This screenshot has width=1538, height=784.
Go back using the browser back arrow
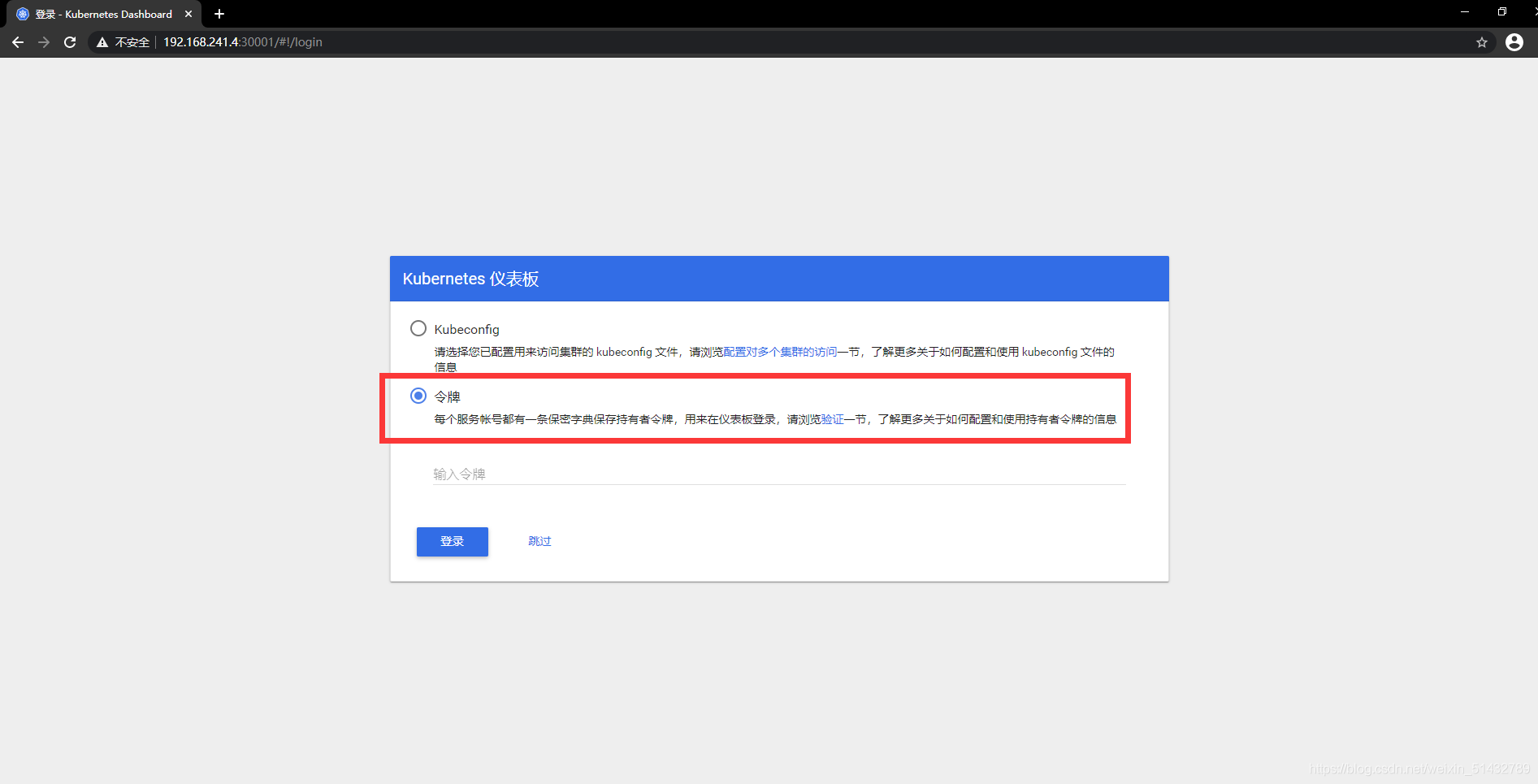pos(18,42)
